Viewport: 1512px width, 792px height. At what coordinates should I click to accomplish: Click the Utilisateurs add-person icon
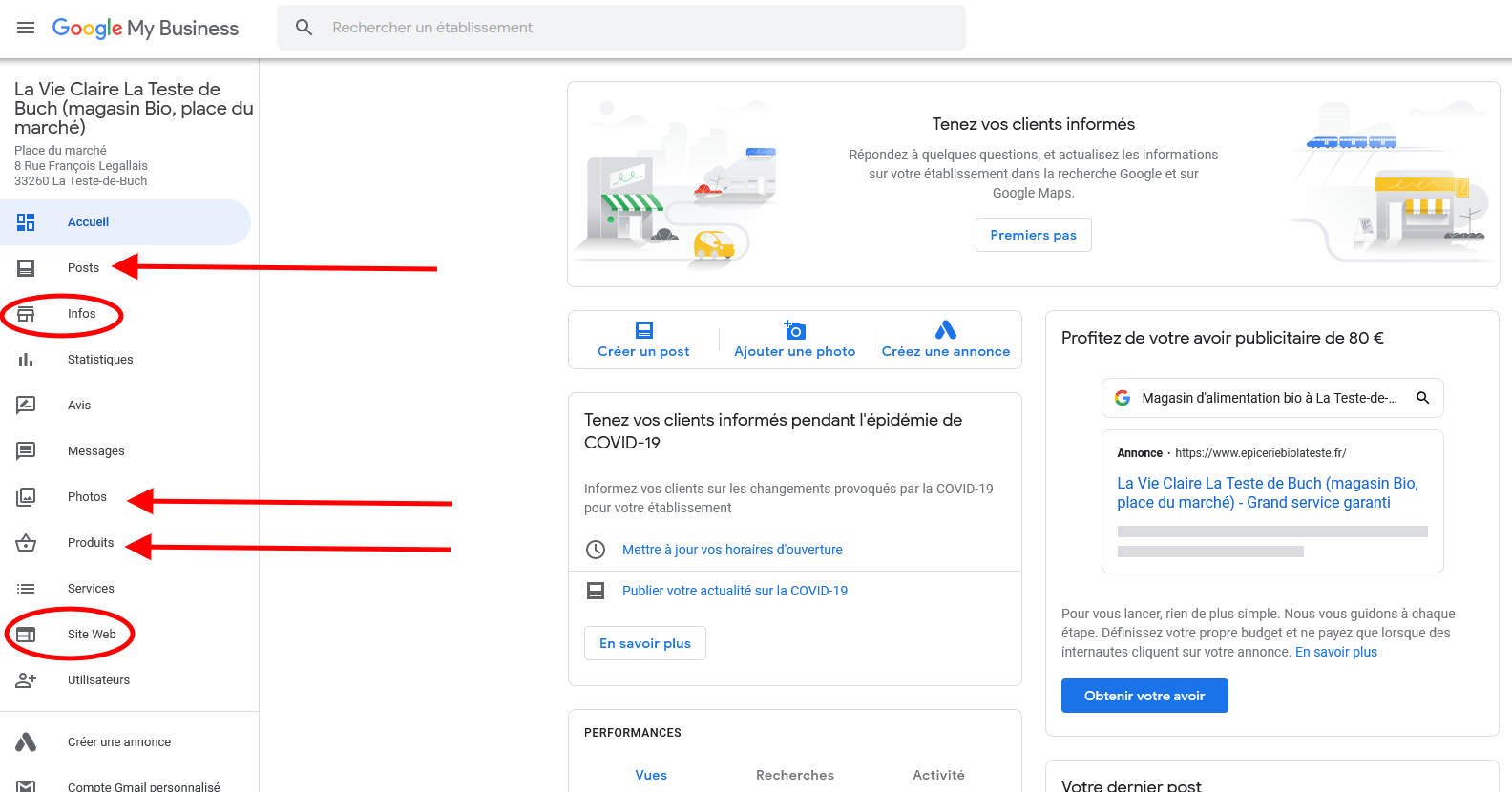(26, 680)
